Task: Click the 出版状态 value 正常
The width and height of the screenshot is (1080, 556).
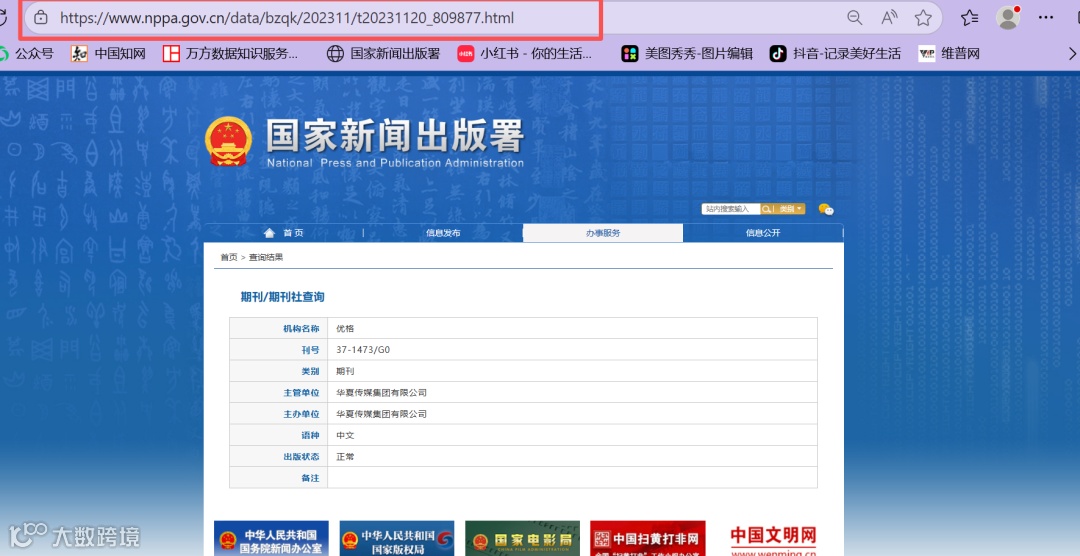Action: (x=345, y=457)
